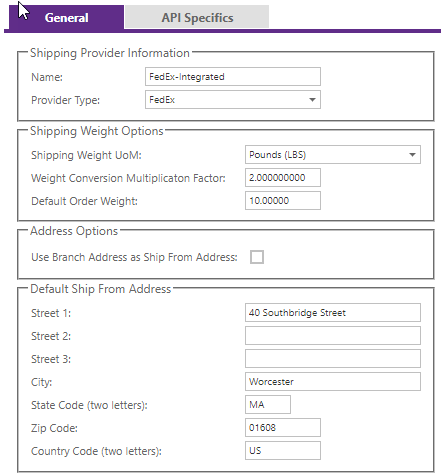Click the Country Code field with US
Screen dimensions: 441x475
283,451
